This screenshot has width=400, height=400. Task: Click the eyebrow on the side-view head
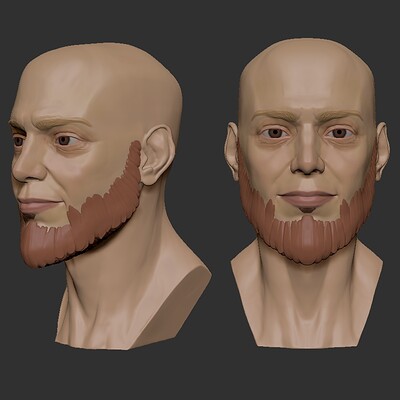(x=62, y=122)
